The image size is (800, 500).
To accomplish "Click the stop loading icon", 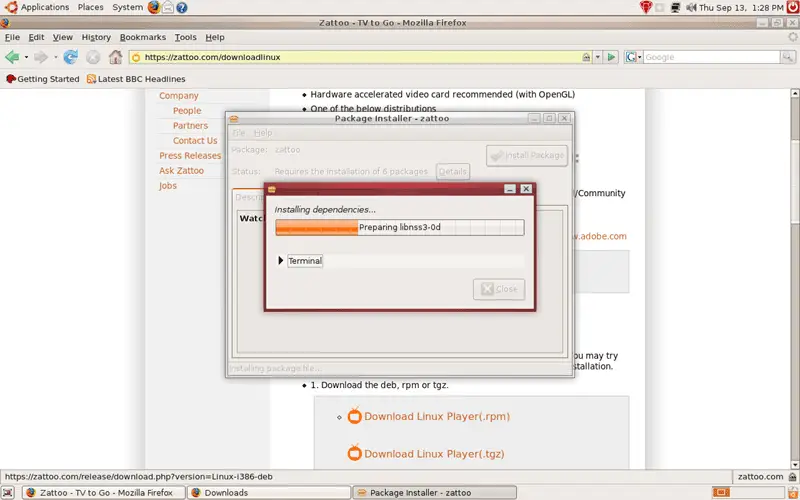I will point(93,57).
